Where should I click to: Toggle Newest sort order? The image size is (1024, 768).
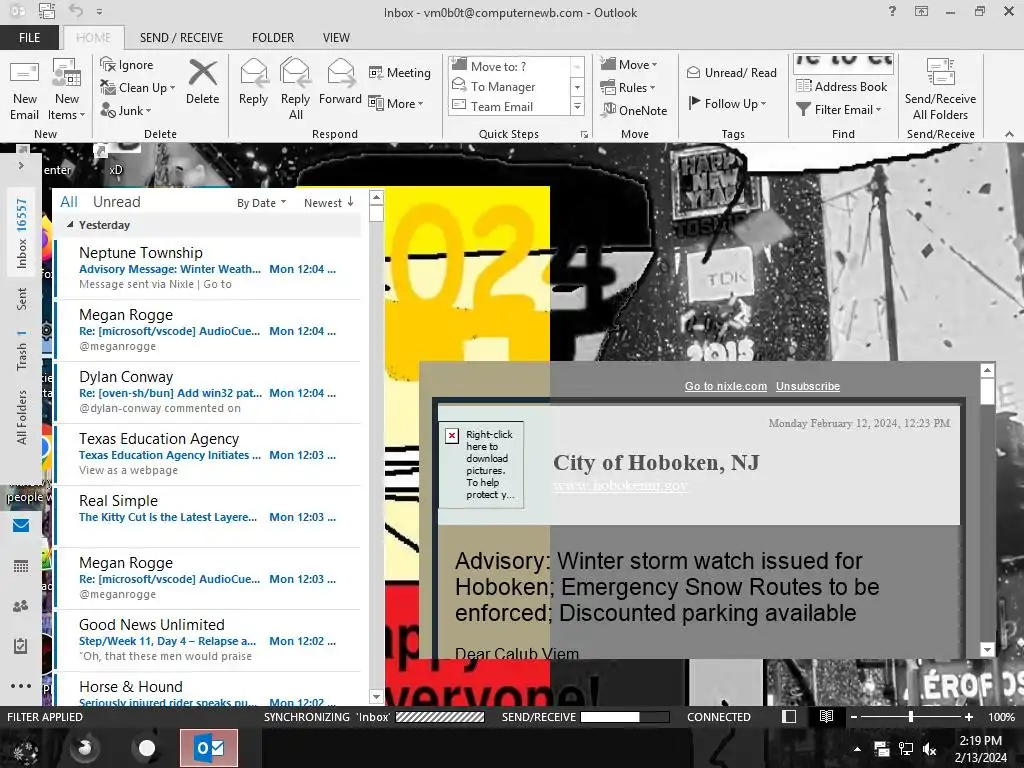(x=328, y=203)
